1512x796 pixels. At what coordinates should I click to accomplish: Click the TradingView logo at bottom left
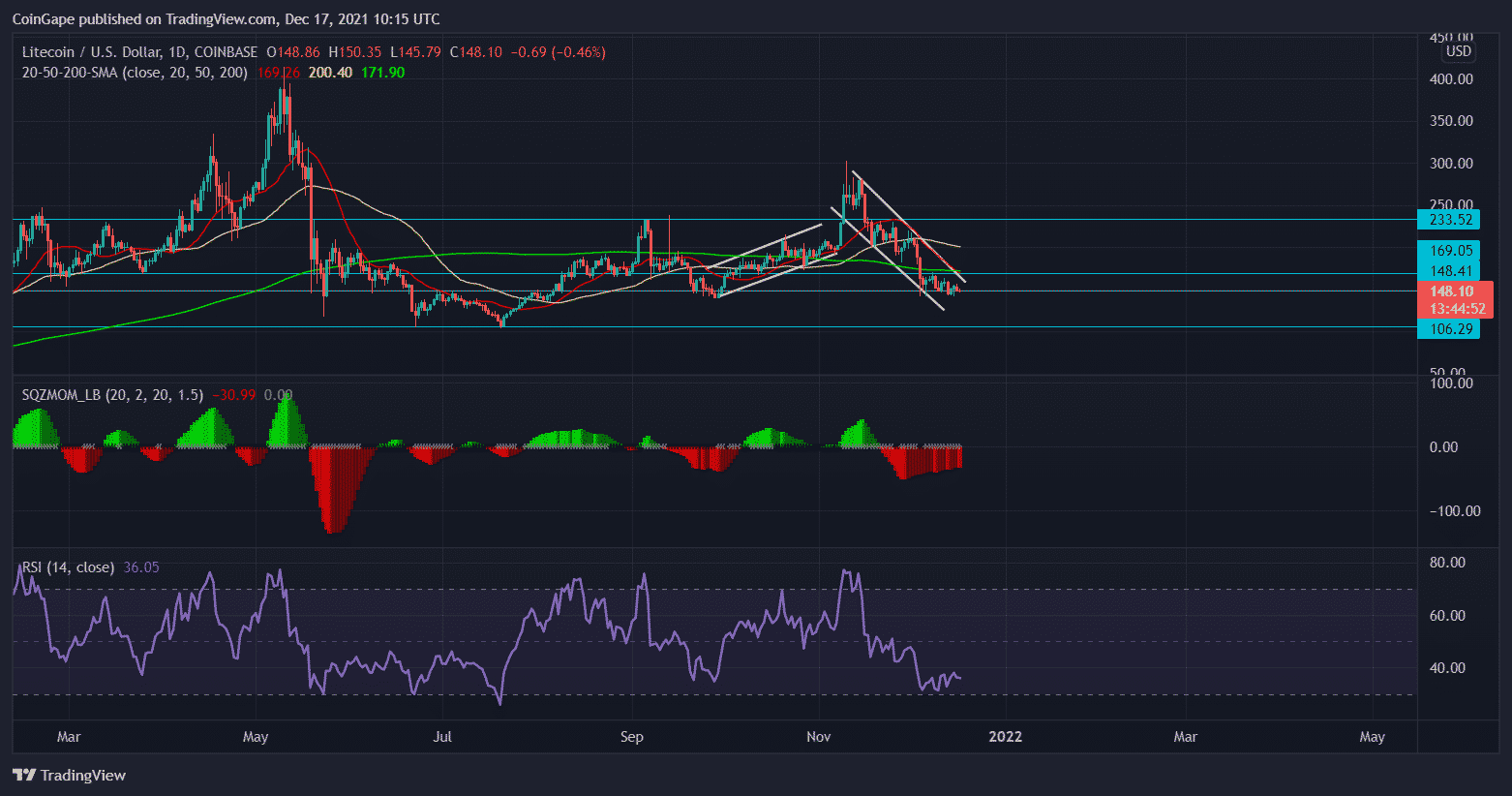[x=70, y=775]
